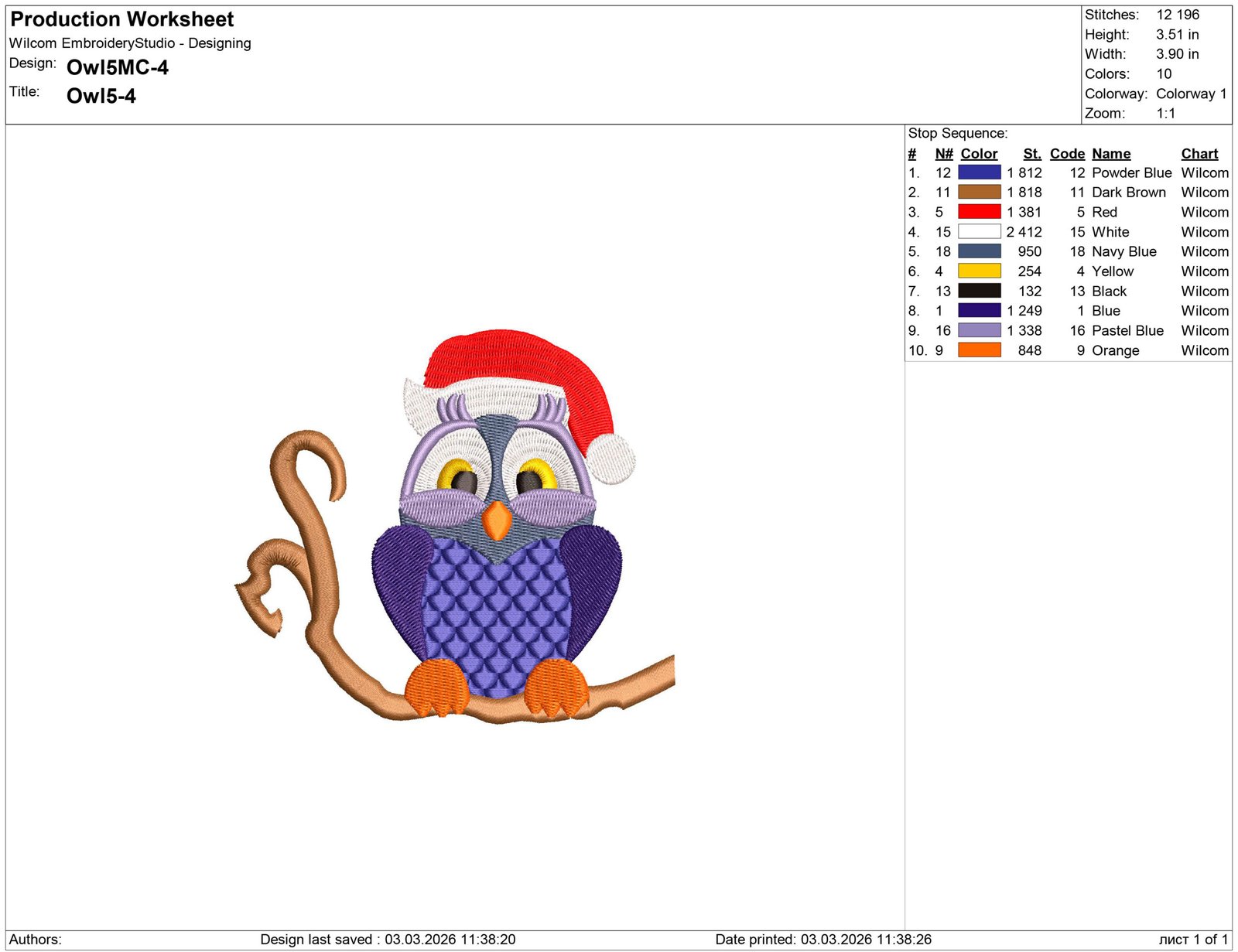Image resolution: width=1238 pixels, height=952 pixels.
Task: Click the Color column header
Action: [979, 154]
